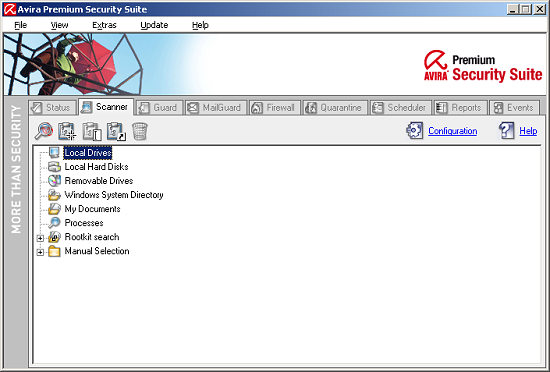
Task: Click the create desktop shortcut profile icon
Action: point(116,131)
